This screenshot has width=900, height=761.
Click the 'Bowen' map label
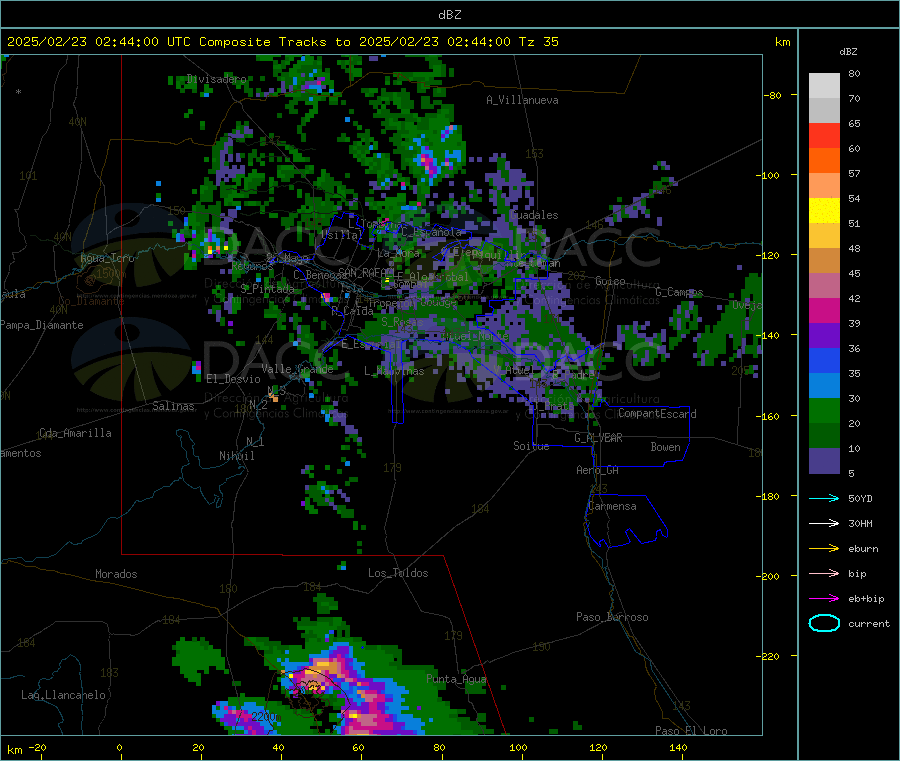pos(665,447)
